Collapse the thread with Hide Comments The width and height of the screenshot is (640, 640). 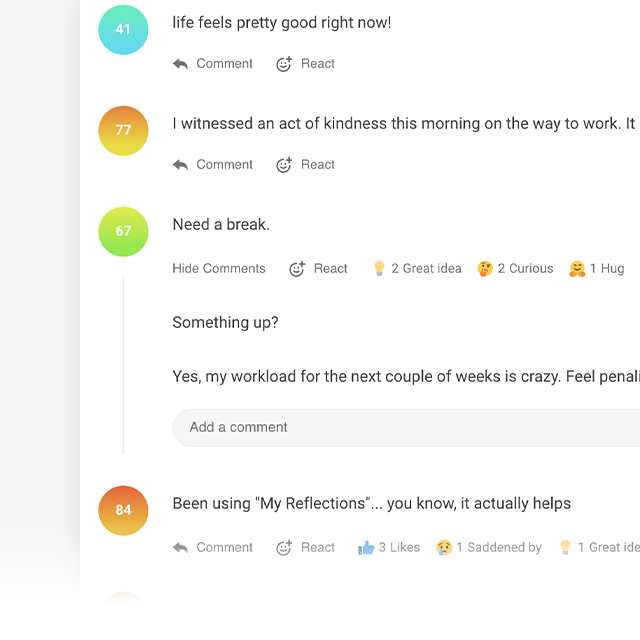click(219, 269)
